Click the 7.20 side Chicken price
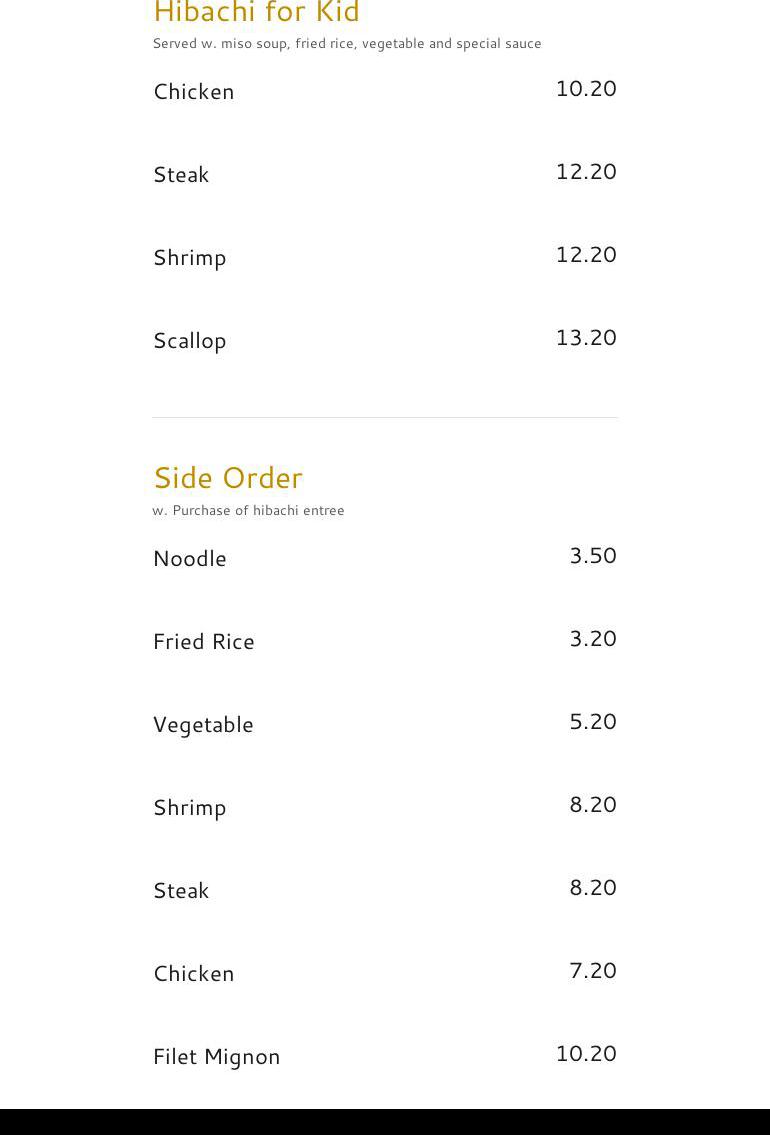Screen dimensions: 770x1135 coord(592,970)
